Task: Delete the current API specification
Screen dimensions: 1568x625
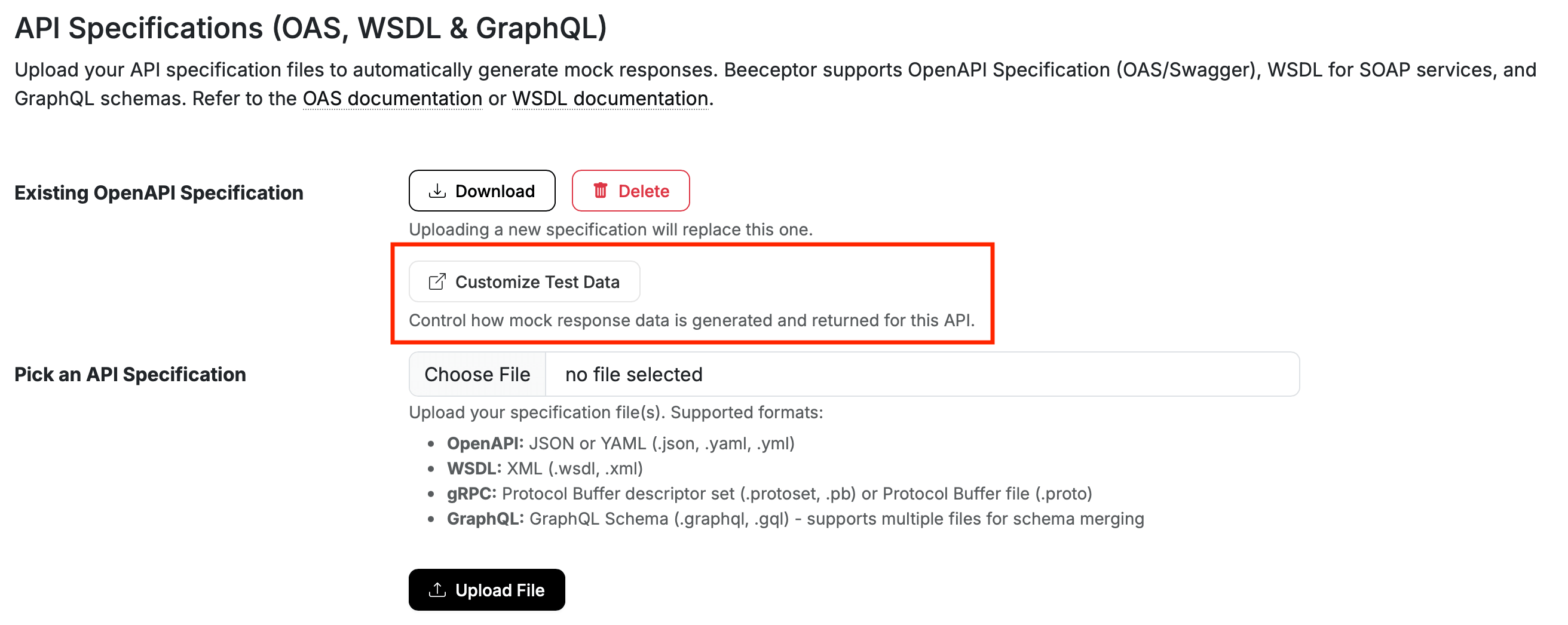Action: (x=630, y=191)
